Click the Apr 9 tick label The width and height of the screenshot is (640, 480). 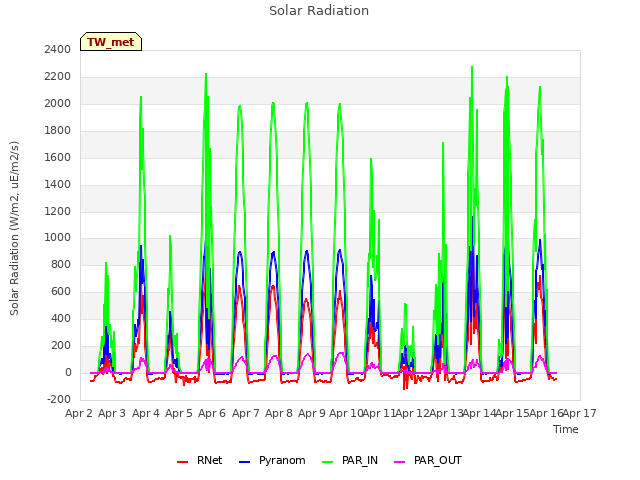point(312,413)
